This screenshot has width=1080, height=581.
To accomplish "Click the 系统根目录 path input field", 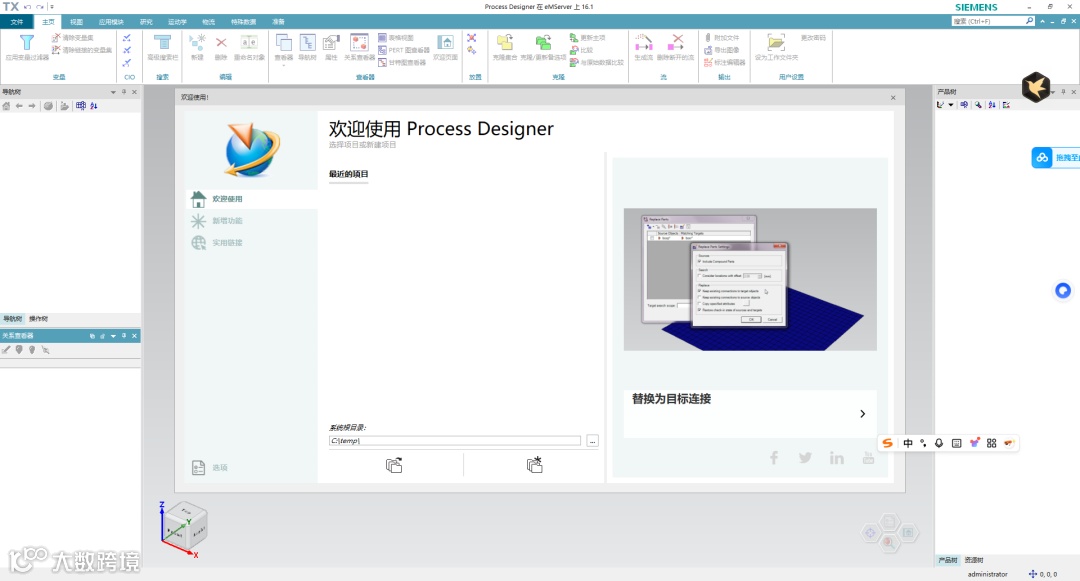I will [x=455, y=441].
